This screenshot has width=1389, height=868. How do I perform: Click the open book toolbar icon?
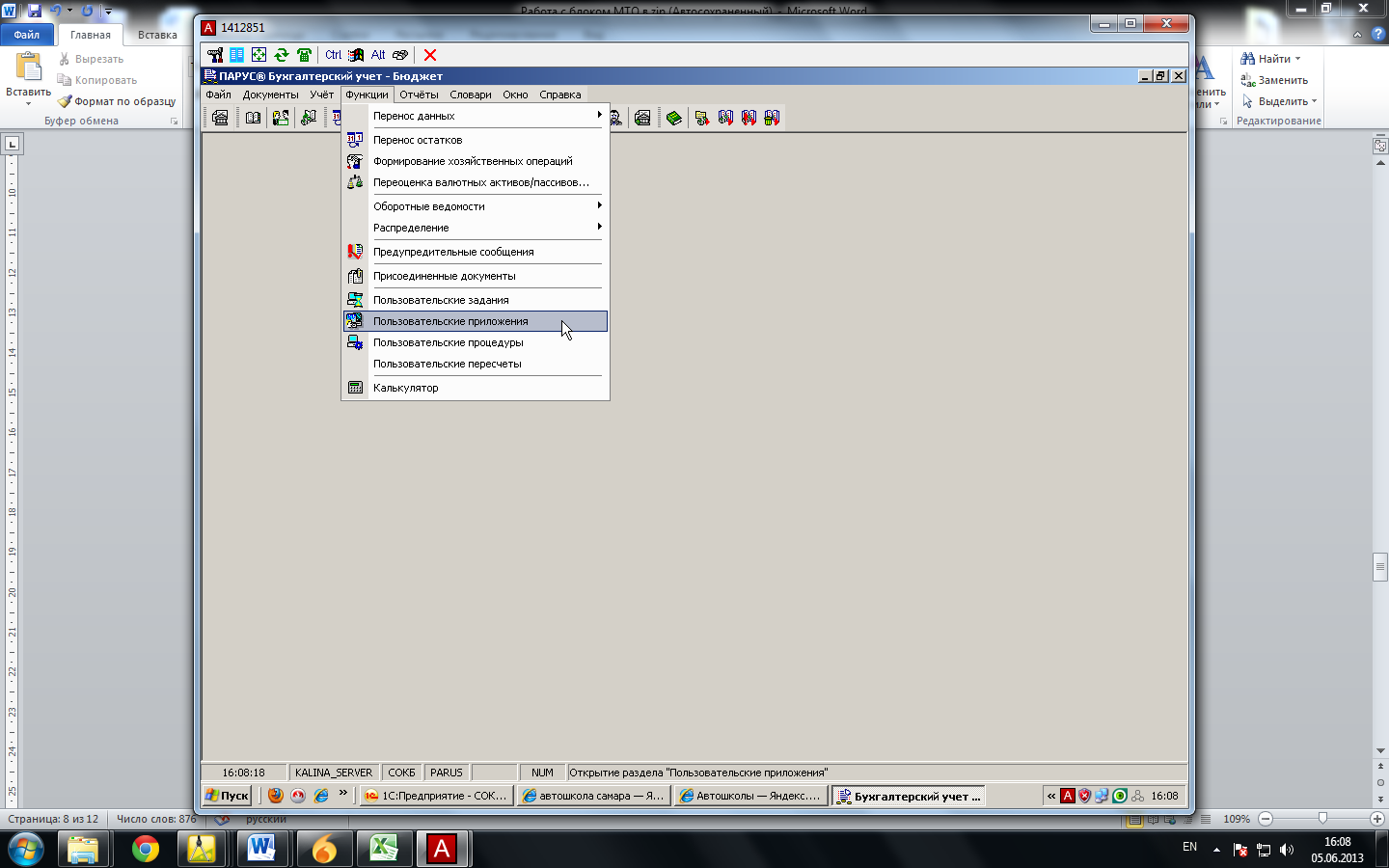click(253, 118)
